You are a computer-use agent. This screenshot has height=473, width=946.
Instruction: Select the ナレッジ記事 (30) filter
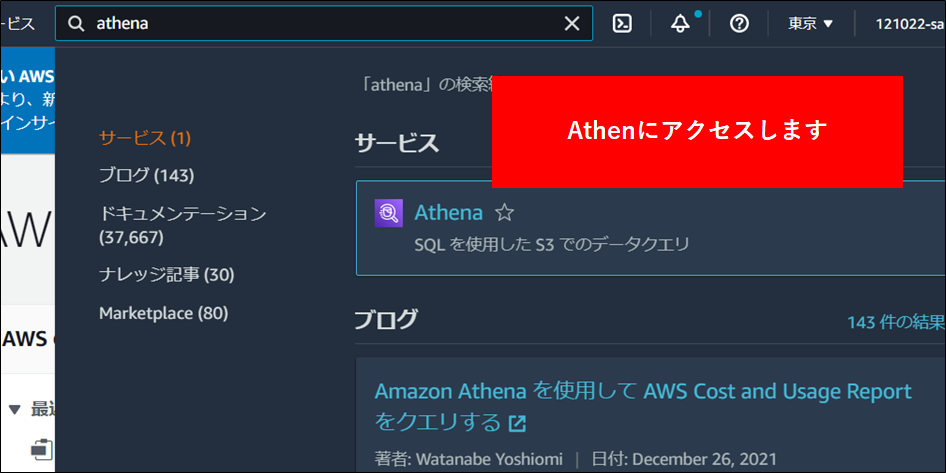(166, 274)
